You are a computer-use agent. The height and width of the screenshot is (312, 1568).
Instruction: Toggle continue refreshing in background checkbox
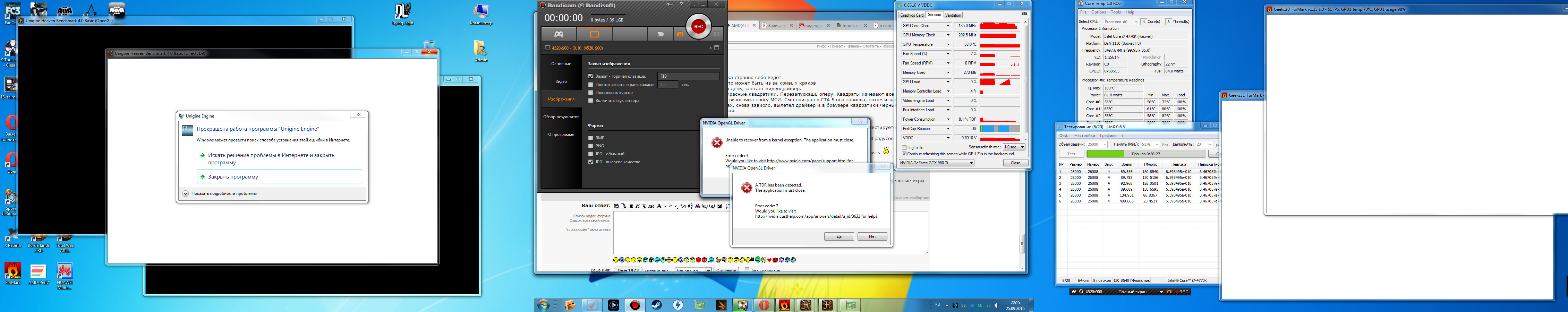click(x=904, y=154)
